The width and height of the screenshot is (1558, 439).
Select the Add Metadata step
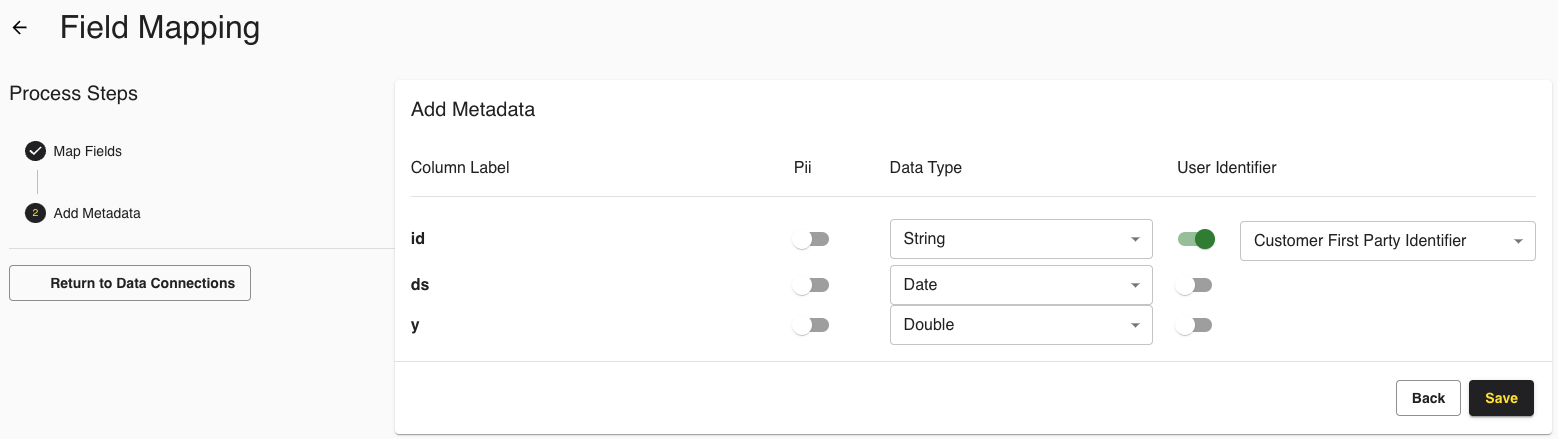coord(96,213)
